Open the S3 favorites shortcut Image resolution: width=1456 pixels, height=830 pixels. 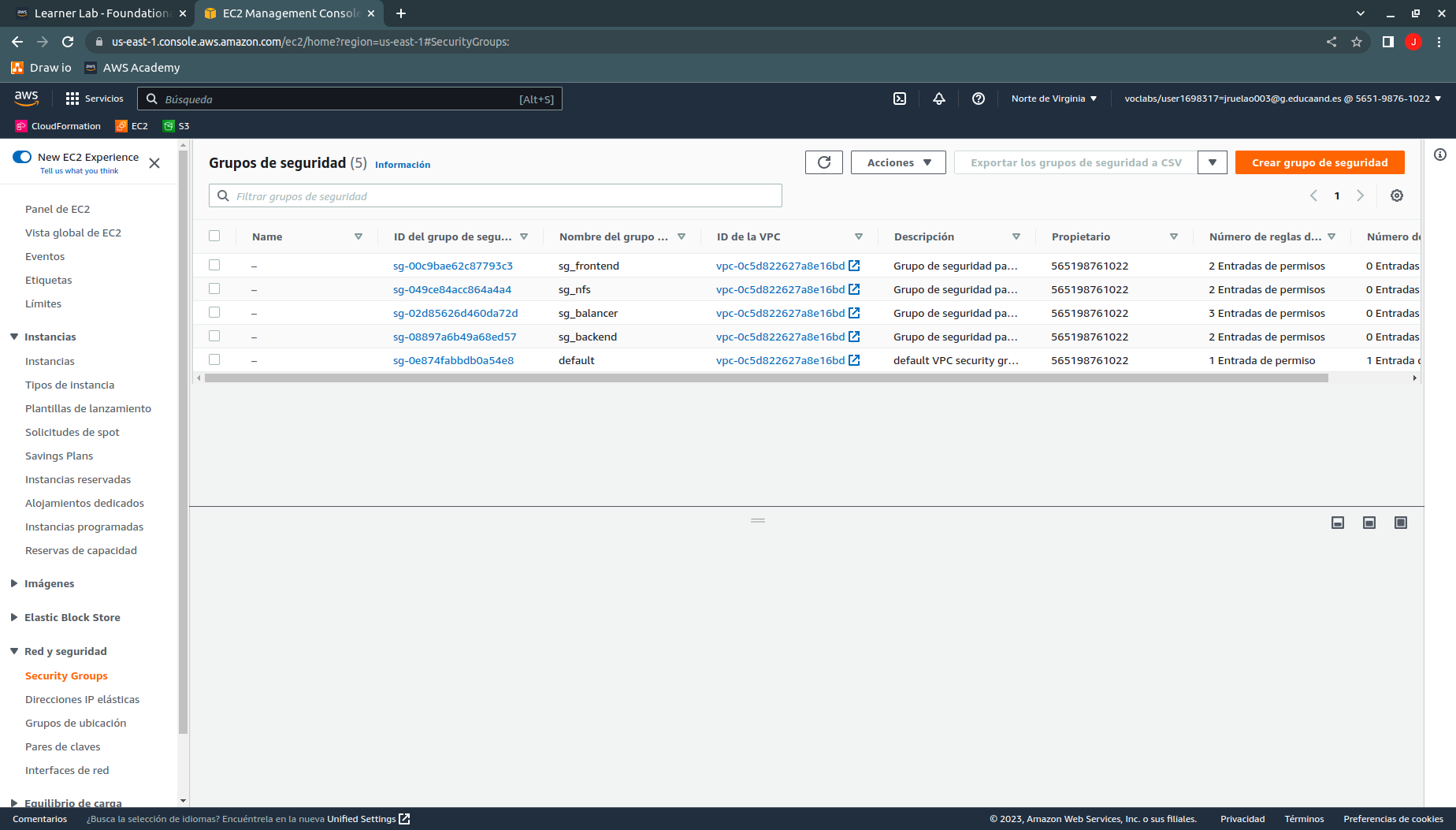[x=176, y=126]
